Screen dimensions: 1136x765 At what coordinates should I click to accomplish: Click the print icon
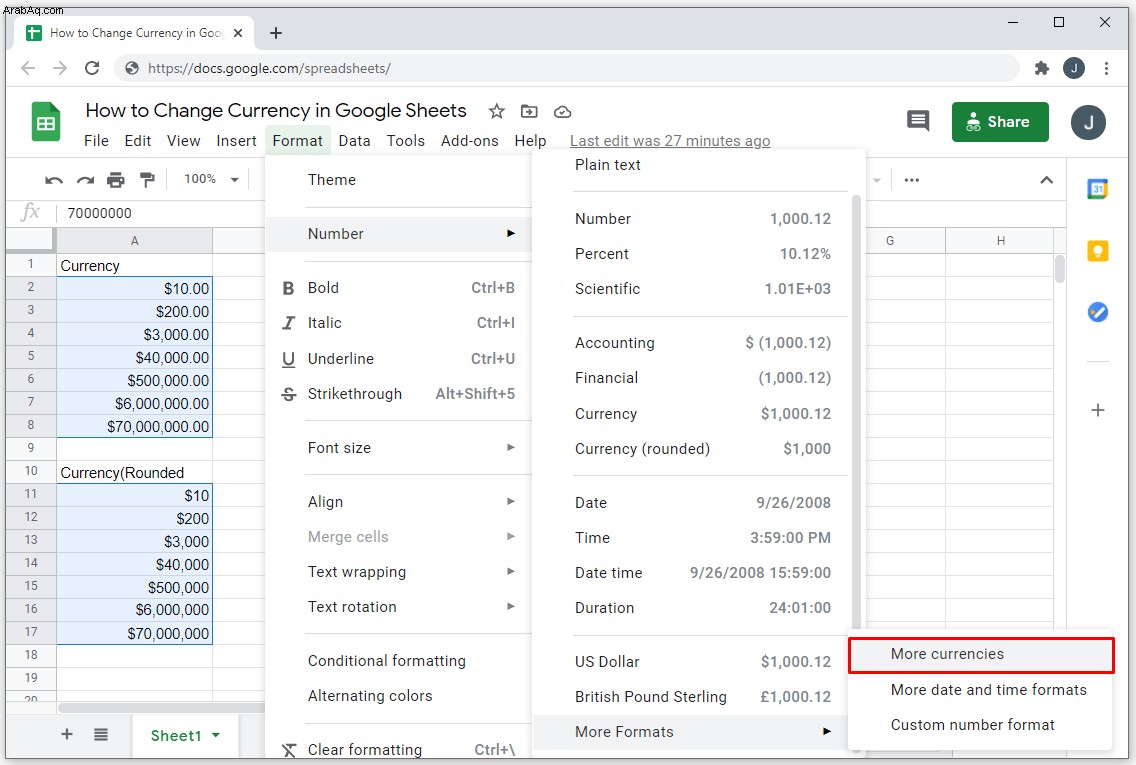click(116, 180)
